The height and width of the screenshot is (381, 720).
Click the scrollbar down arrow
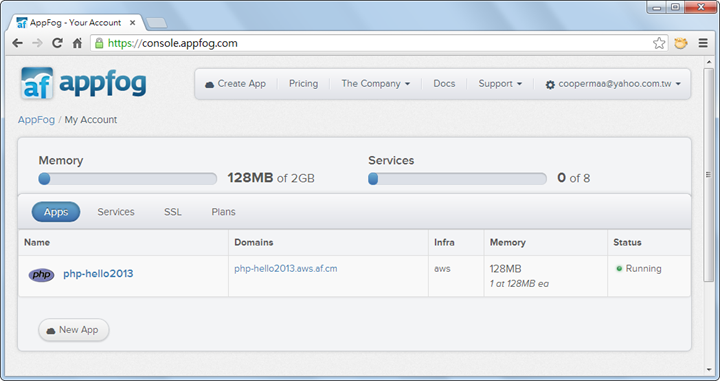[x=708, y=370]
